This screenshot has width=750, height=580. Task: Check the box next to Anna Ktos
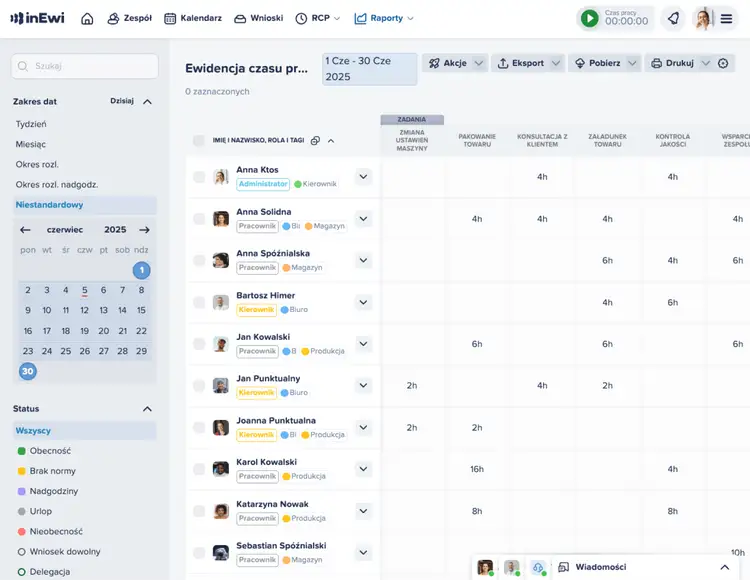pos(199,177)
